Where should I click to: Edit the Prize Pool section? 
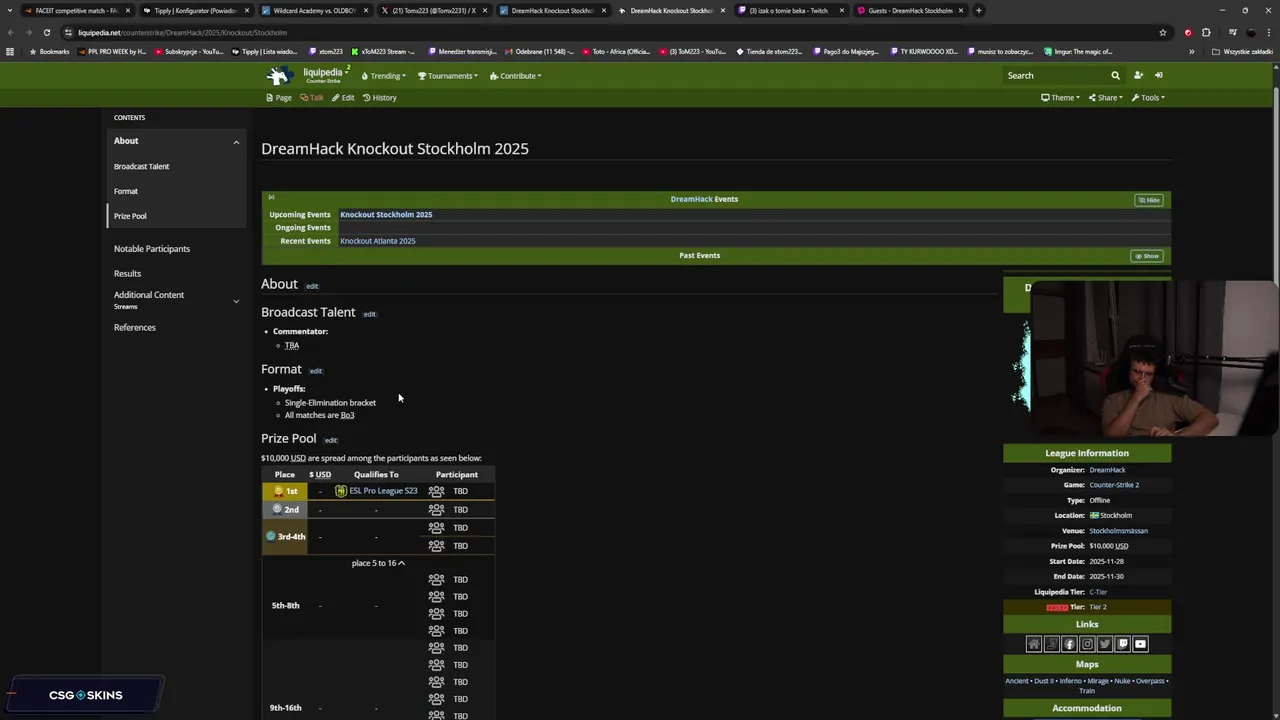click(330, 440)
